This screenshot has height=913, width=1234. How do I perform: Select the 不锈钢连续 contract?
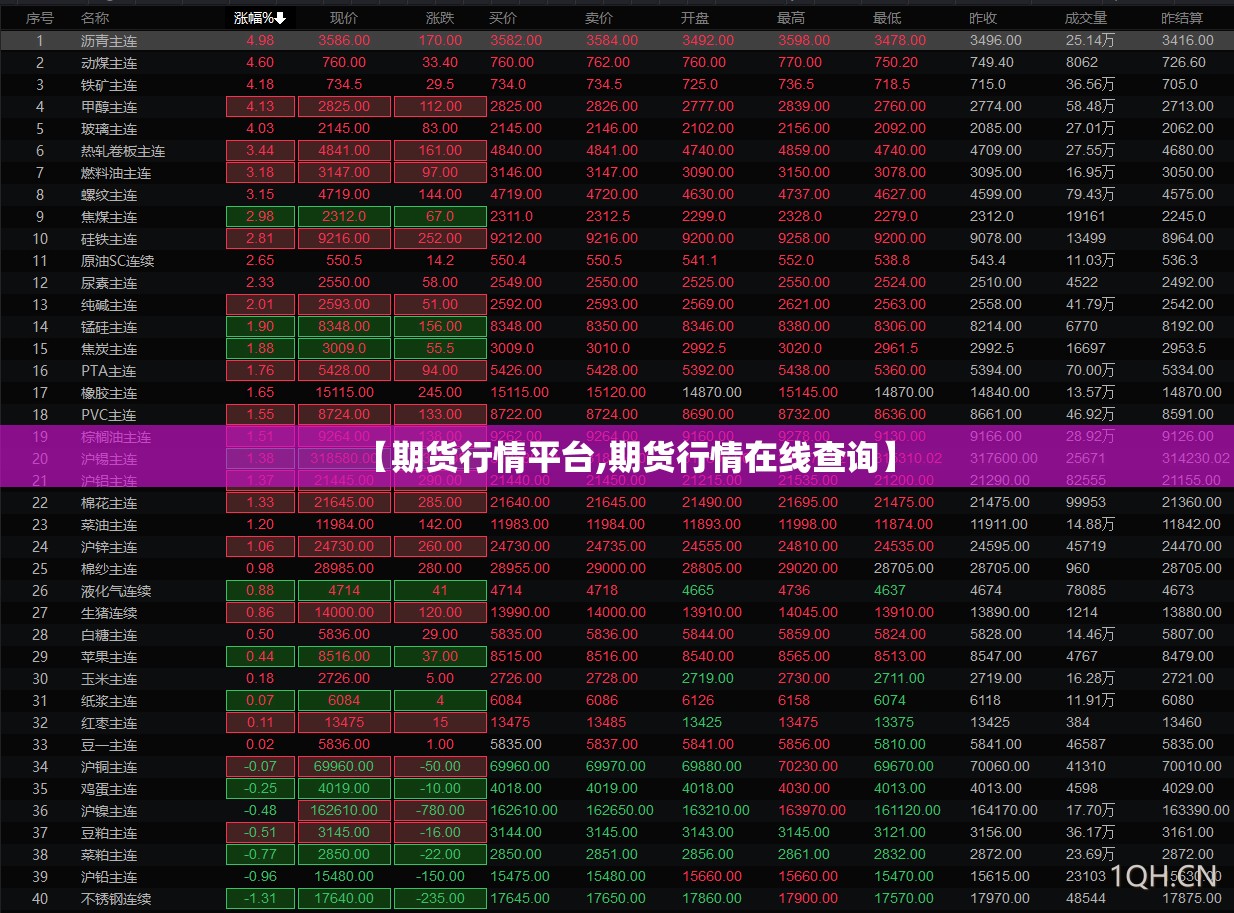tap(116, 899)
